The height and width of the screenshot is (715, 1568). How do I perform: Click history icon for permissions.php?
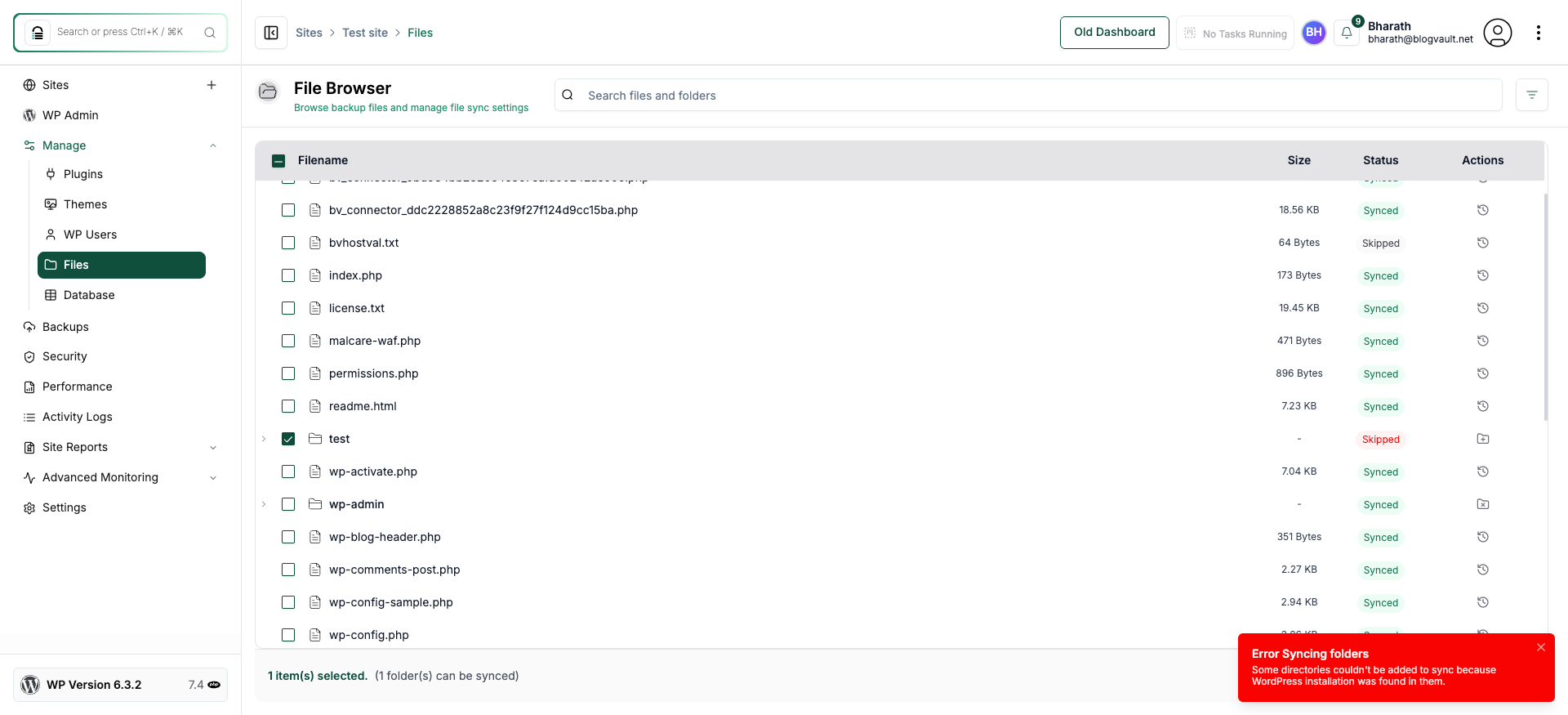[1483, 373]
